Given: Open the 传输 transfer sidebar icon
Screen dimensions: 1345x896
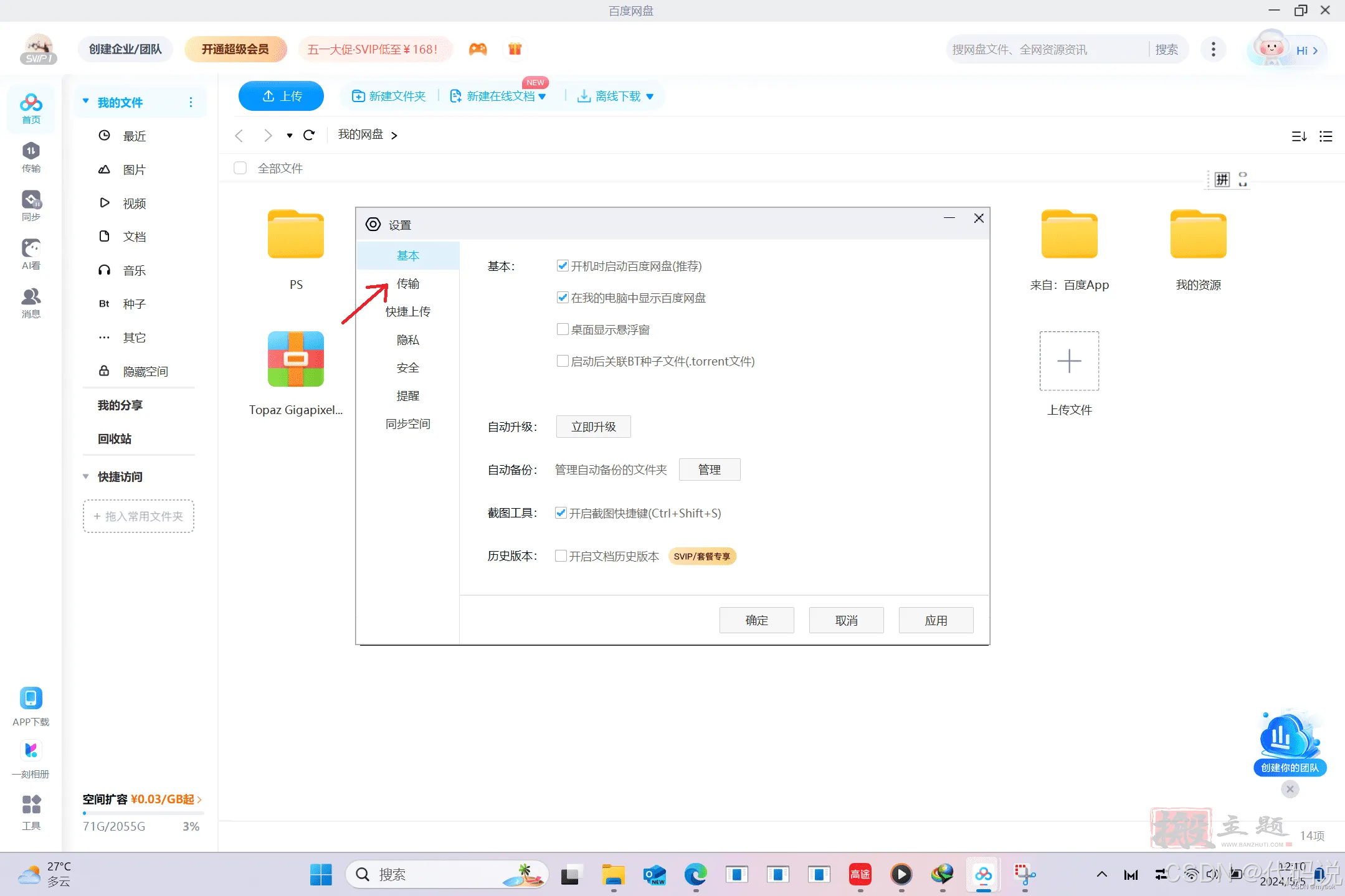Looking at the screenshot, I should (x=31, y=157).
